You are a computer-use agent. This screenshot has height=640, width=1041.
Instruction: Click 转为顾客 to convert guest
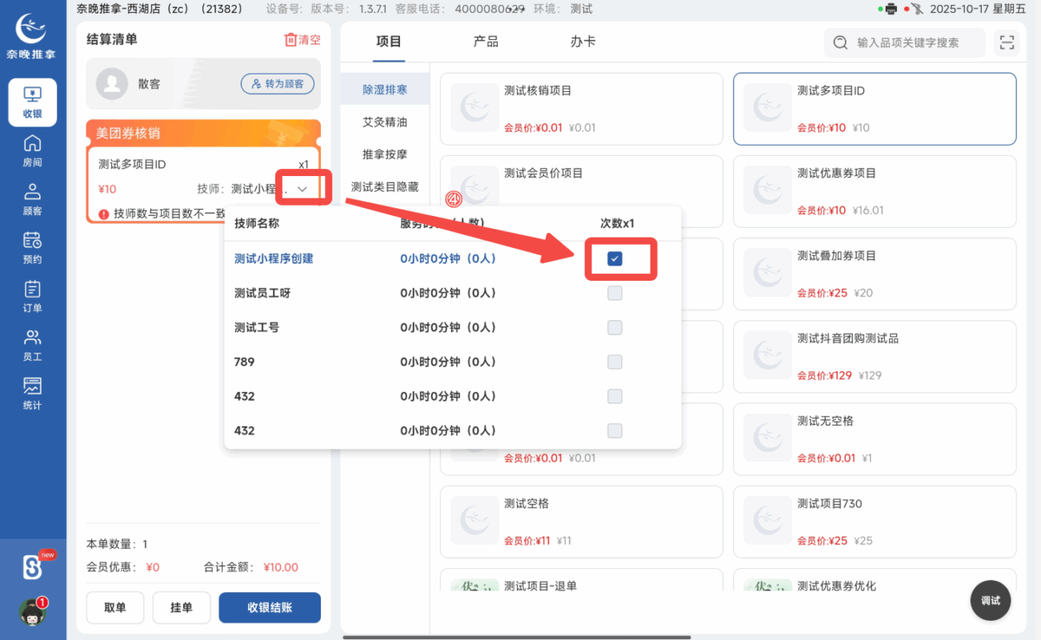coord(277,84)
